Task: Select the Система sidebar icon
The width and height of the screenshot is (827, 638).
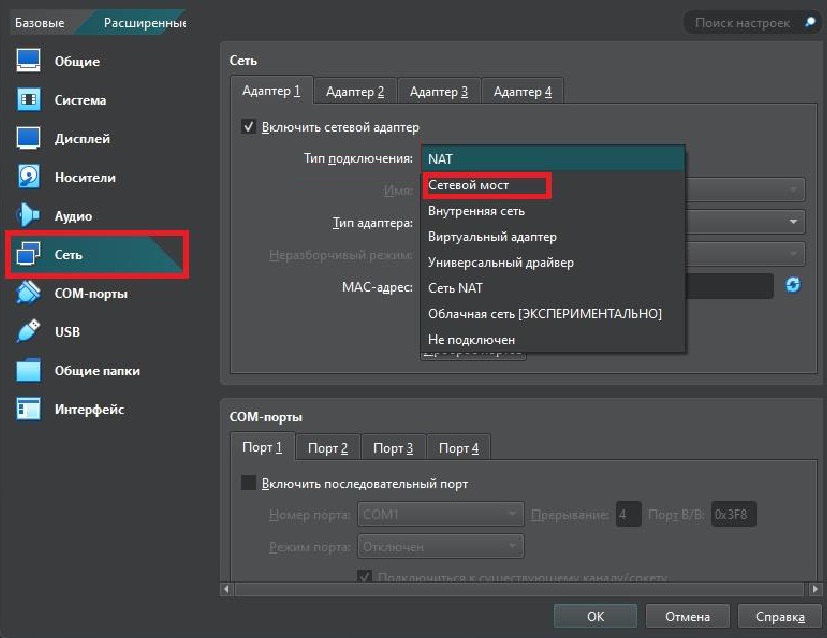Action: (31, 99)
